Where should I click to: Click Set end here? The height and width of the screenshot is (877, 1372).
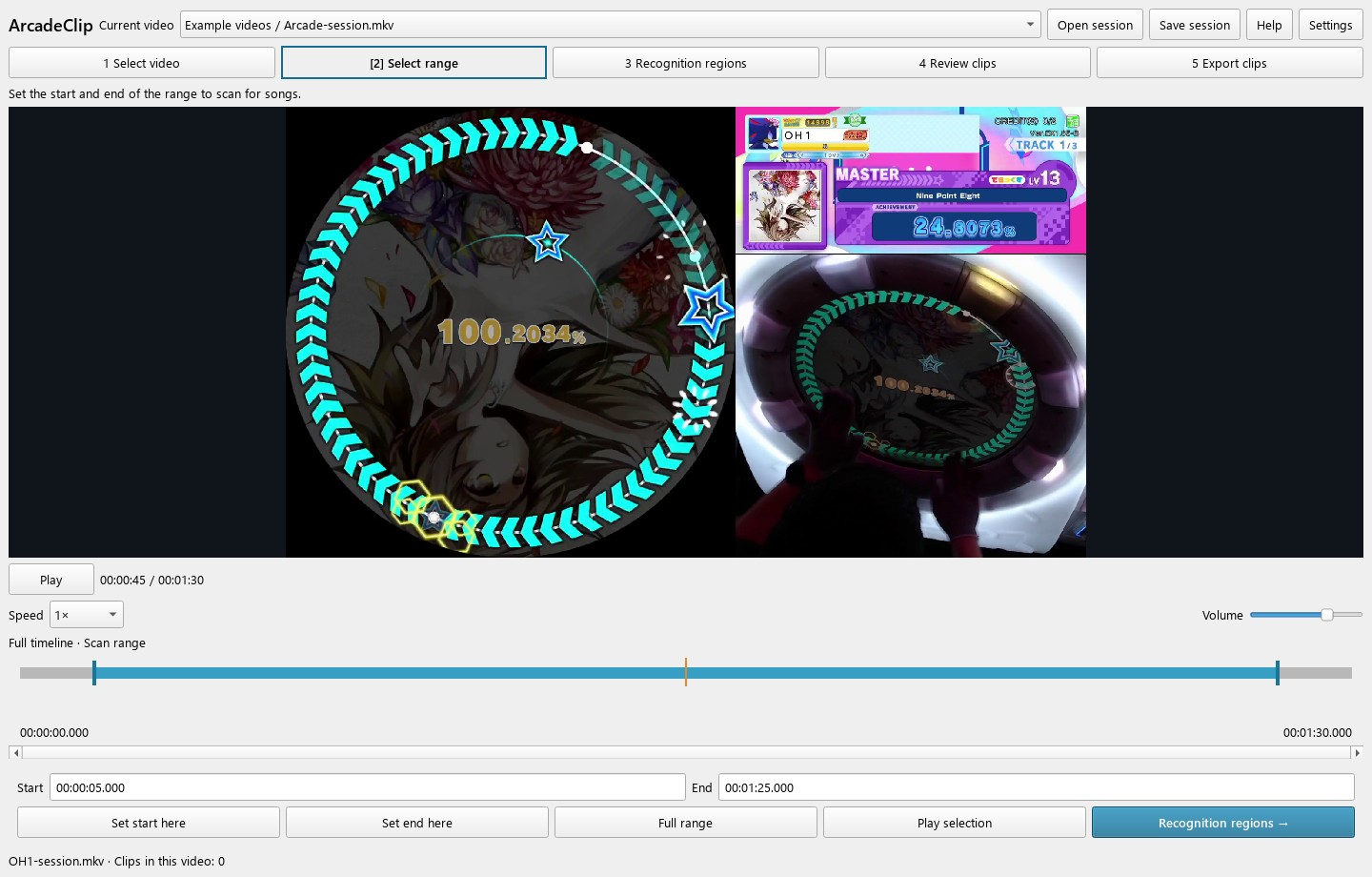417,823
